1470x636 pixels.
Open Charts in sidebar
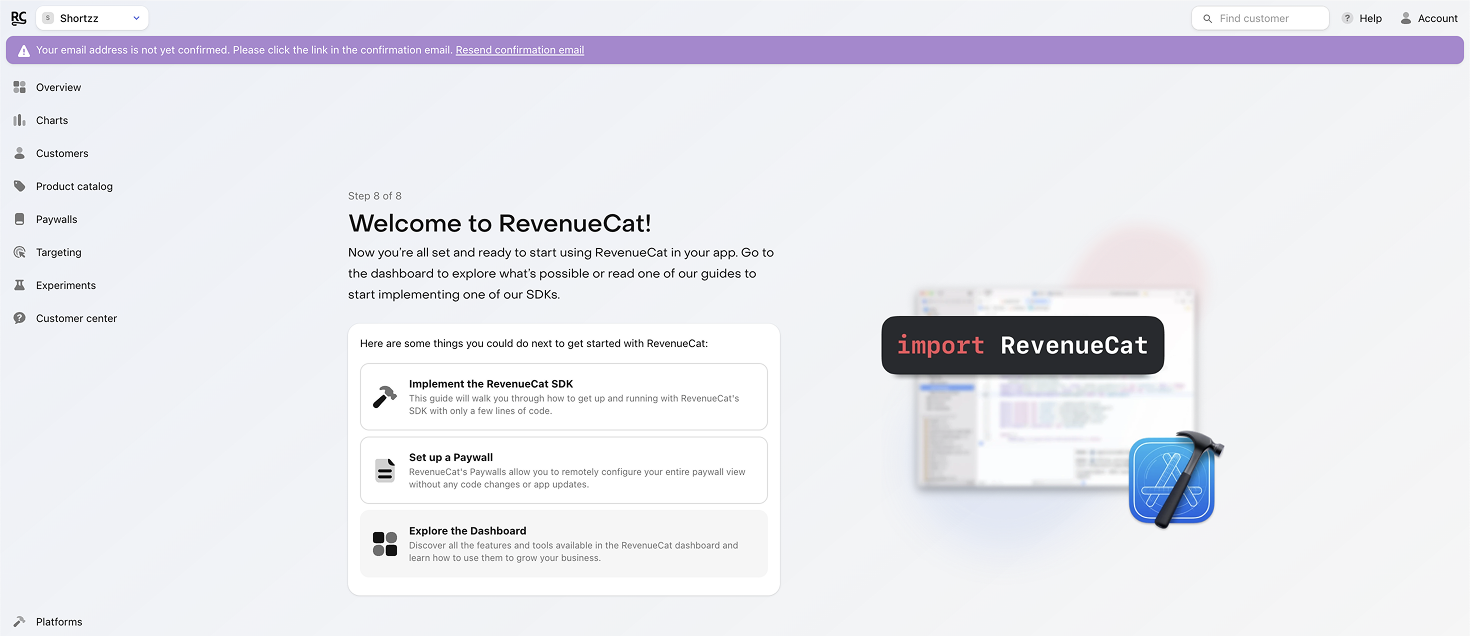coord(52,120)
